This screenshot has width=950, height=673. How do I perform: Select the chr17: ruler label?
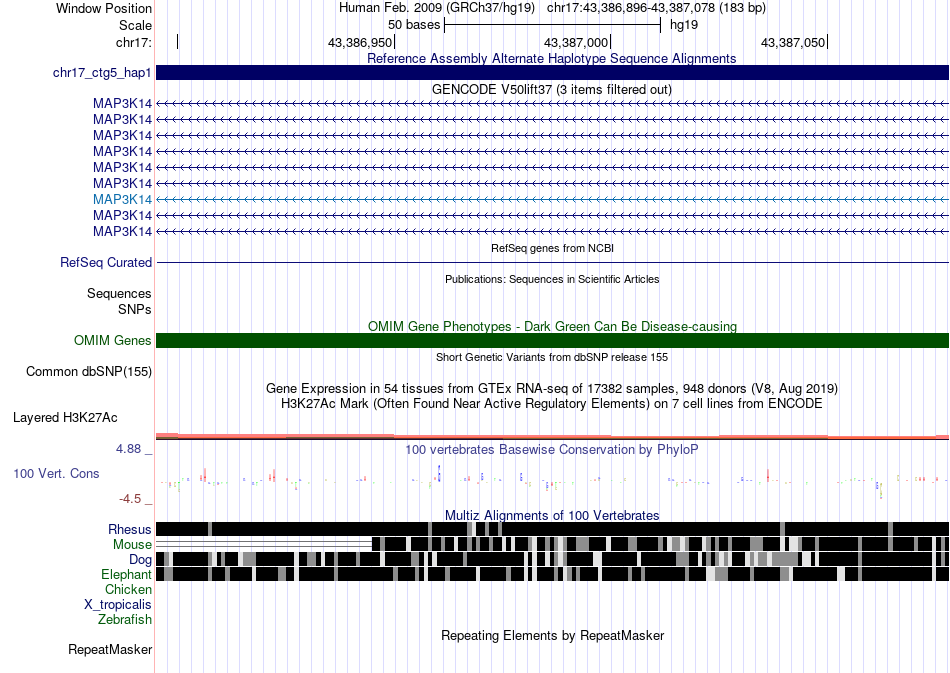(133, 42)
